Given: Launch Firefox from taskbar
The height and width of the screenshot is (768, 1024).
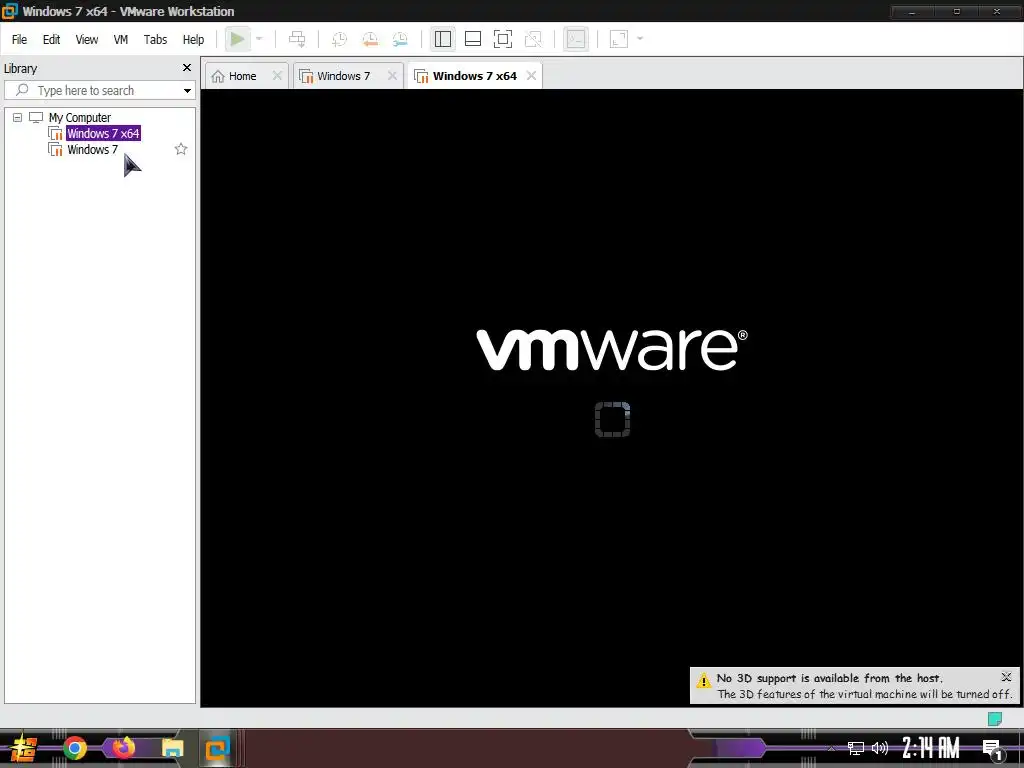Looking at the screenshot, I should [123, 747].
